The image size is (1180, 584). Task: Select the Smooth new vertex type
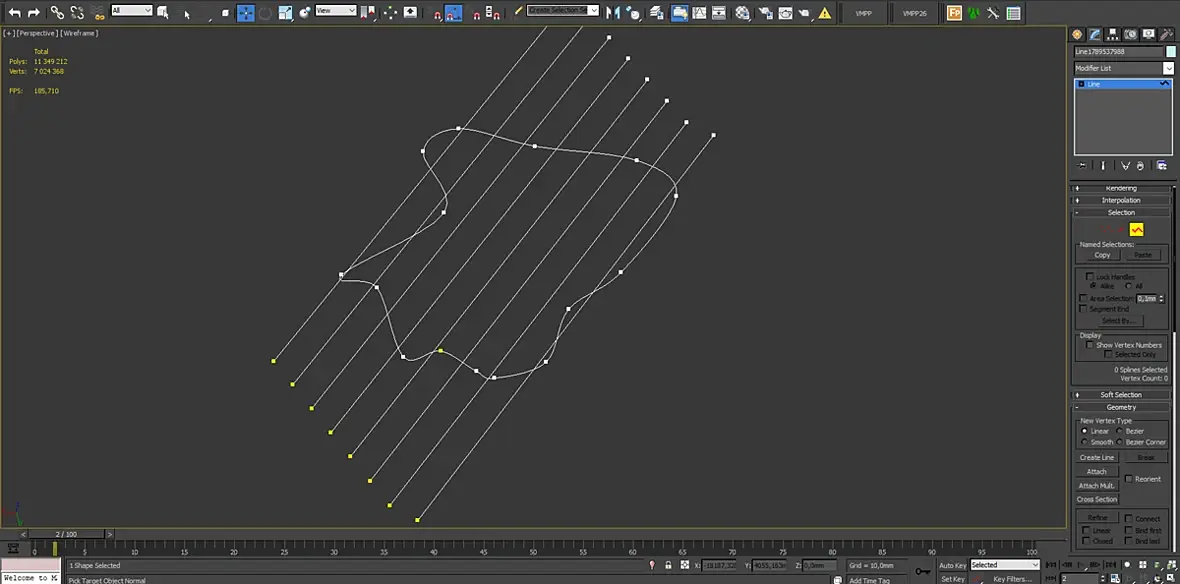click(1084, 442)
